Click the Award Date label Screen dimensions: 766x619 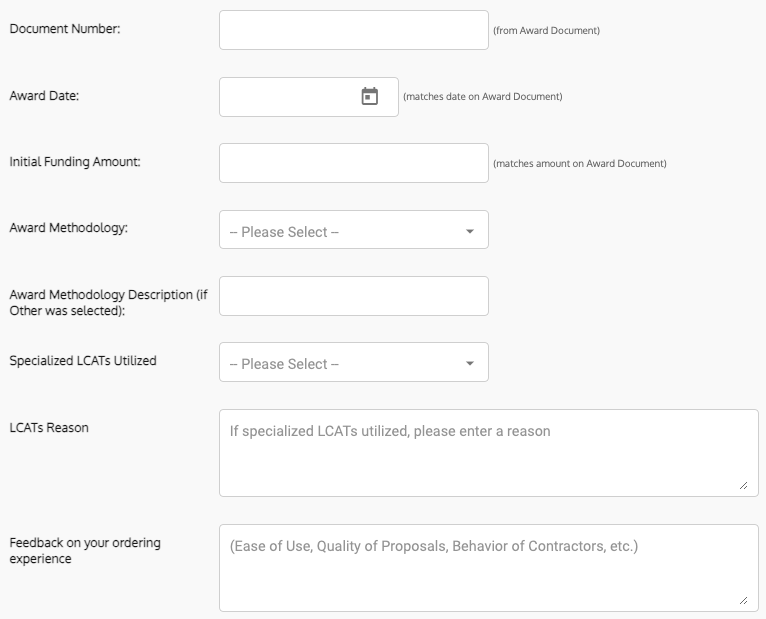coord(44,96)
